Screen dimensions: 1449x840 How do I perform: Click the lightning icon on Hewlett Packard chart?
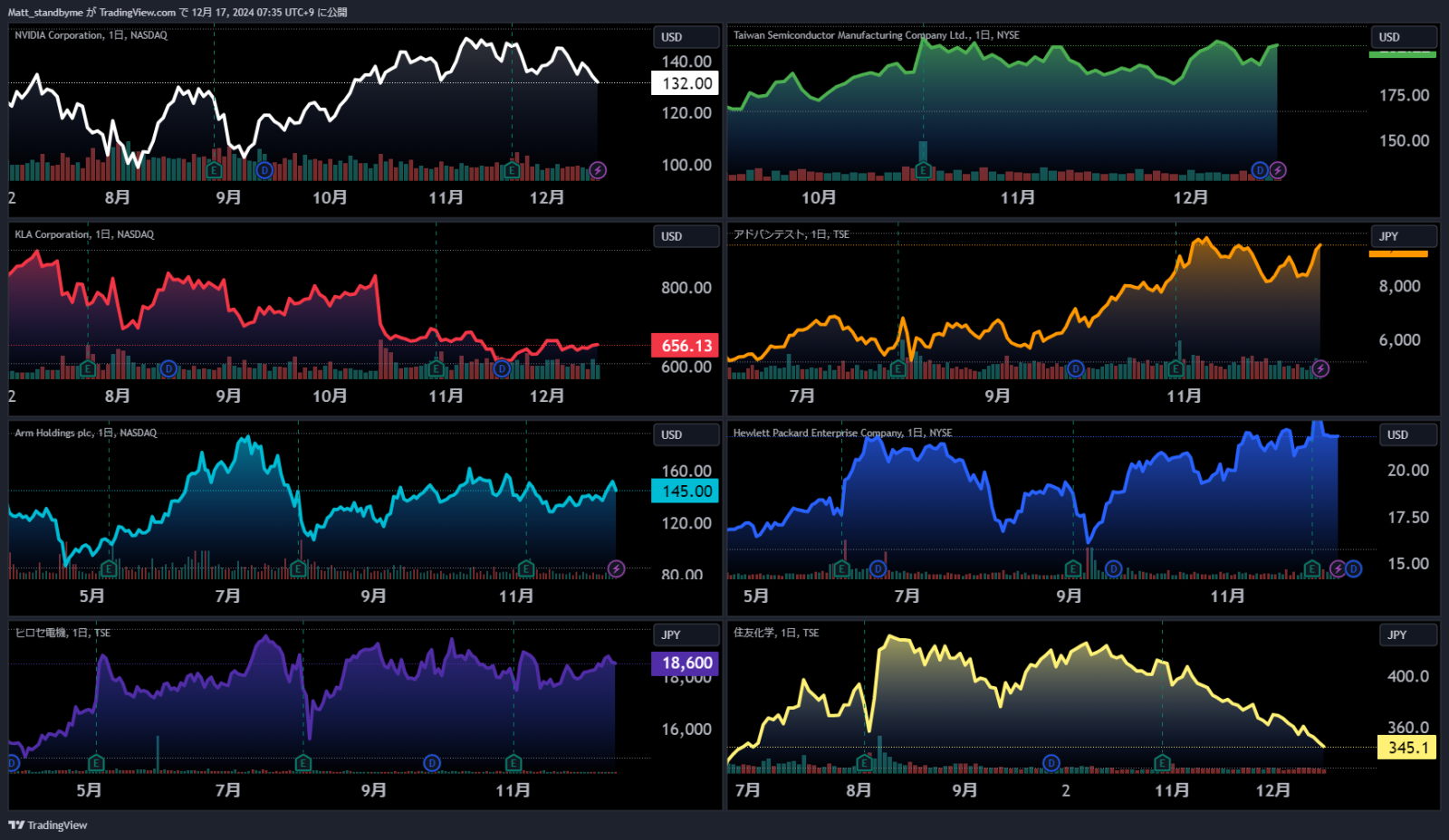[1338, 568]
